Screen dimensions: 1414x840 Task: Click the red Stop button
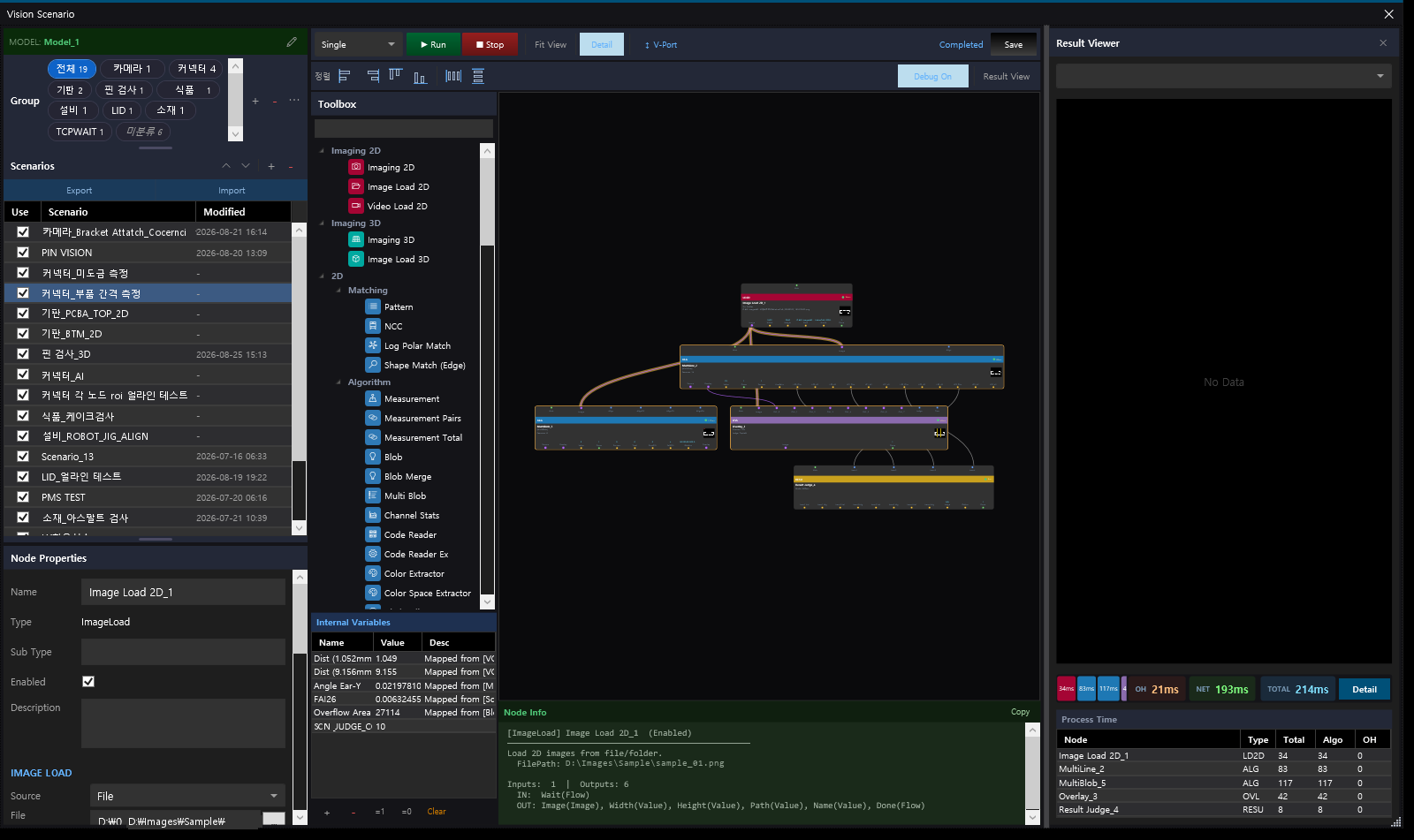click(x=490, y=44)
